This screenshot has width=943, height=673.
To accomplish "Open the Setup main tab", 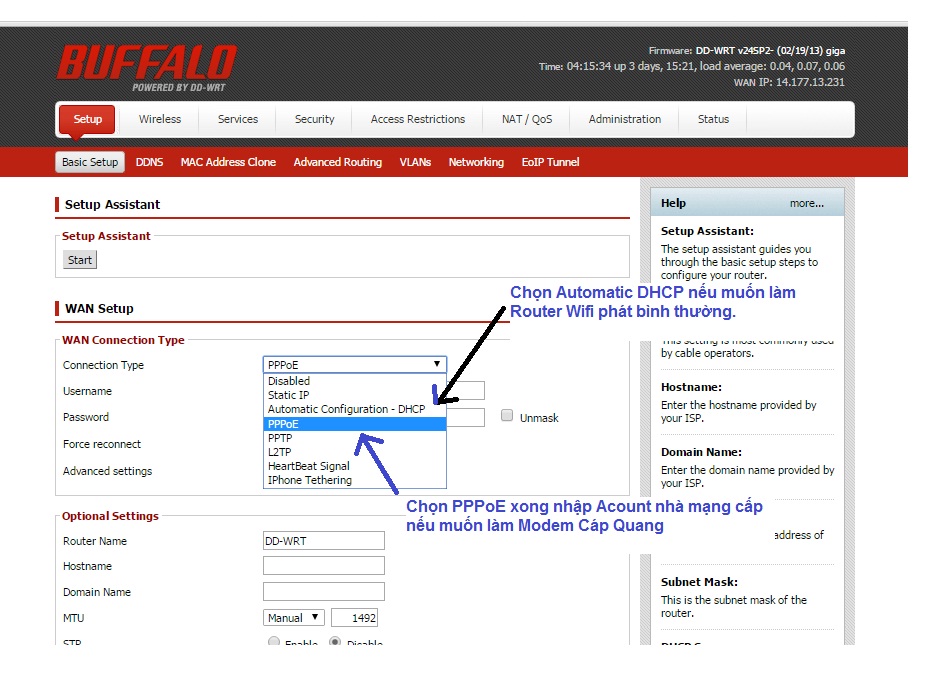I will click(88, 119).
